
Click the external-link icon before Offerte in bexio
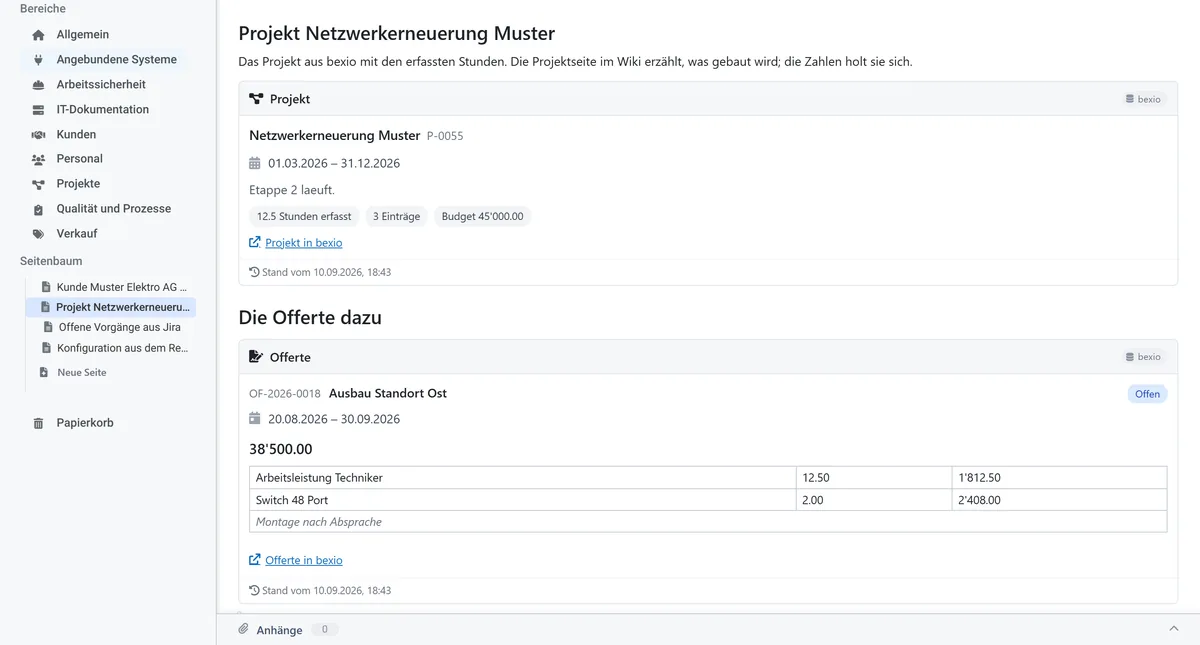click(x=254, y=560)
